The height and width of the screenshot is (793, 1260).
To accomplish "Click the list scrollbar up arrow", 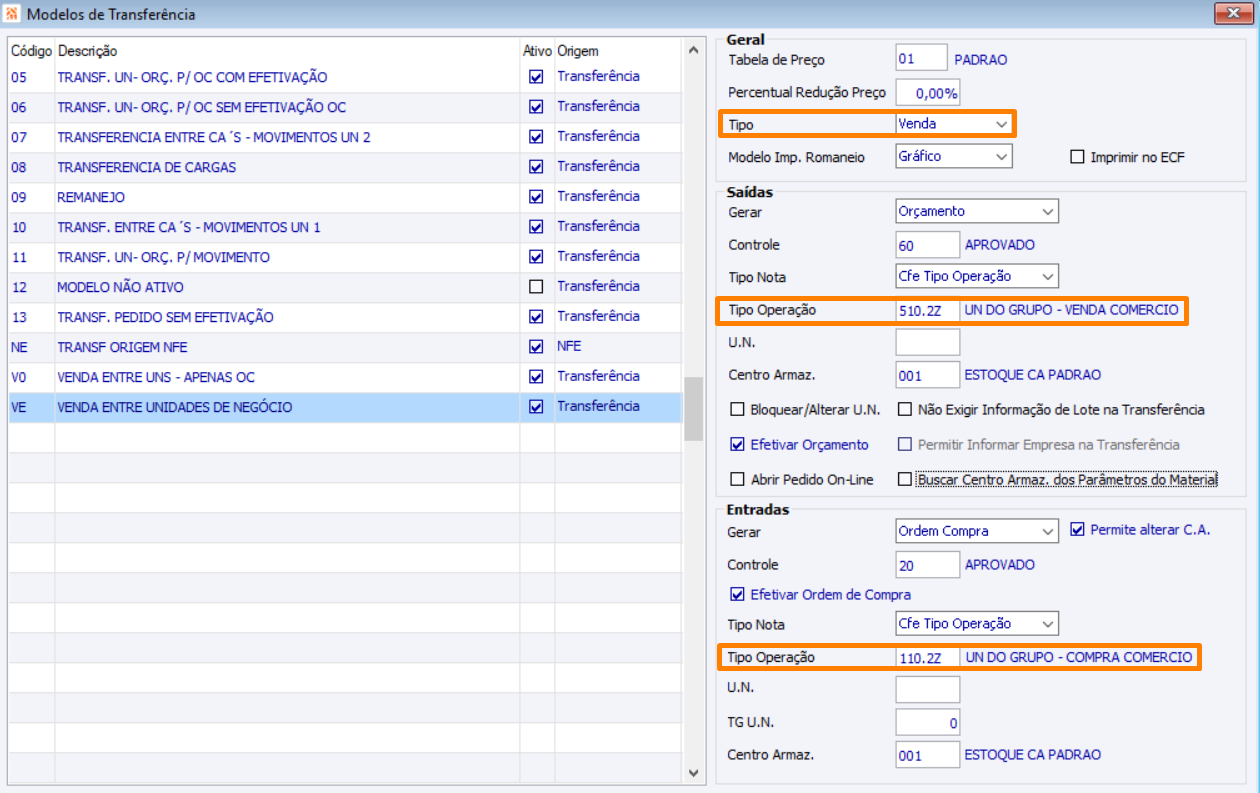I will coord(693,49).
